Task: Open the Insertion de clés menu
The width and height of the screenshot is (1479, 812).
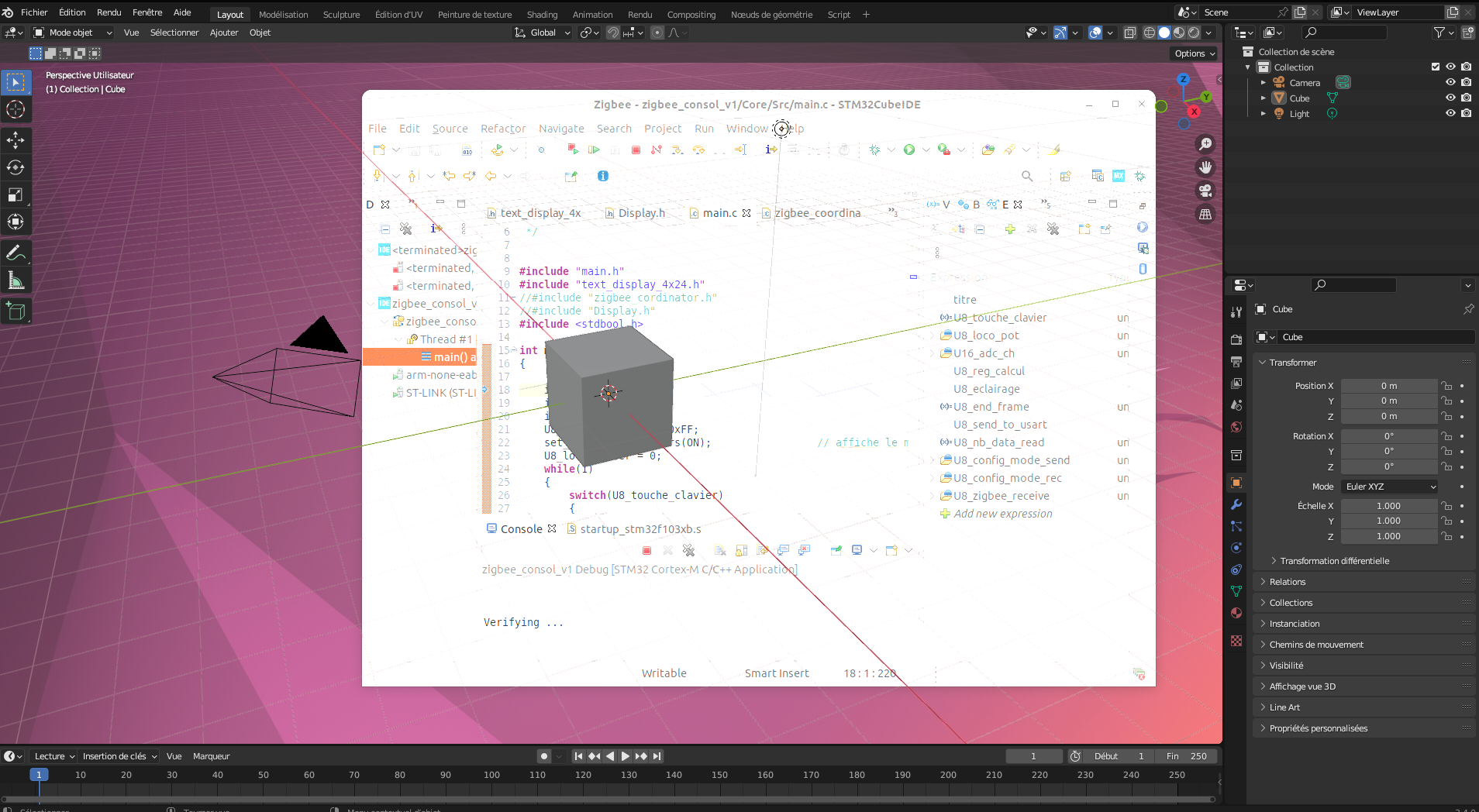Action: 120,756
